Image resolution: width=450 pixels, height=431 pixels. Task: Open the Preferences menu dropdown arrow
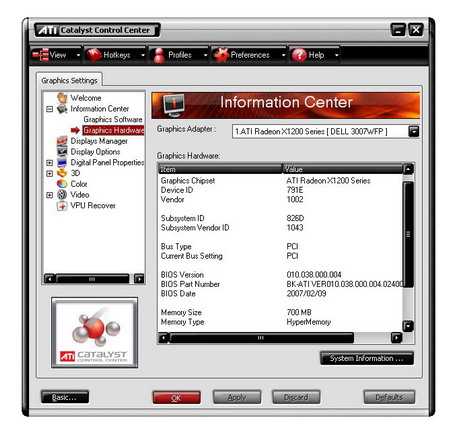pos(283,55)
